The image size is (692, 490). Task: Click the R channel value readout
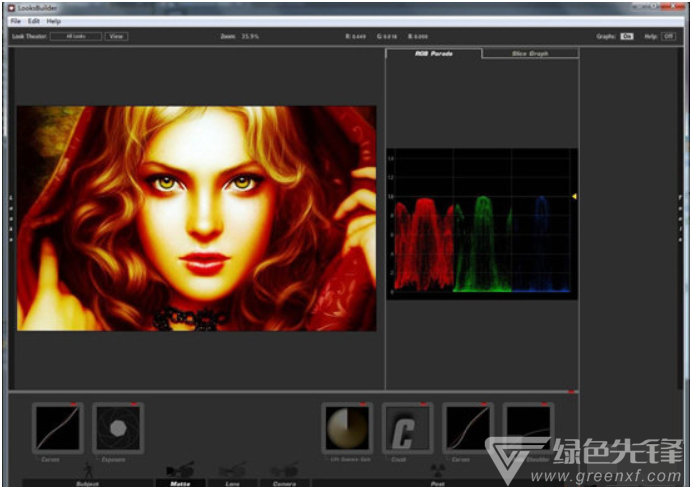coord(356,36)
